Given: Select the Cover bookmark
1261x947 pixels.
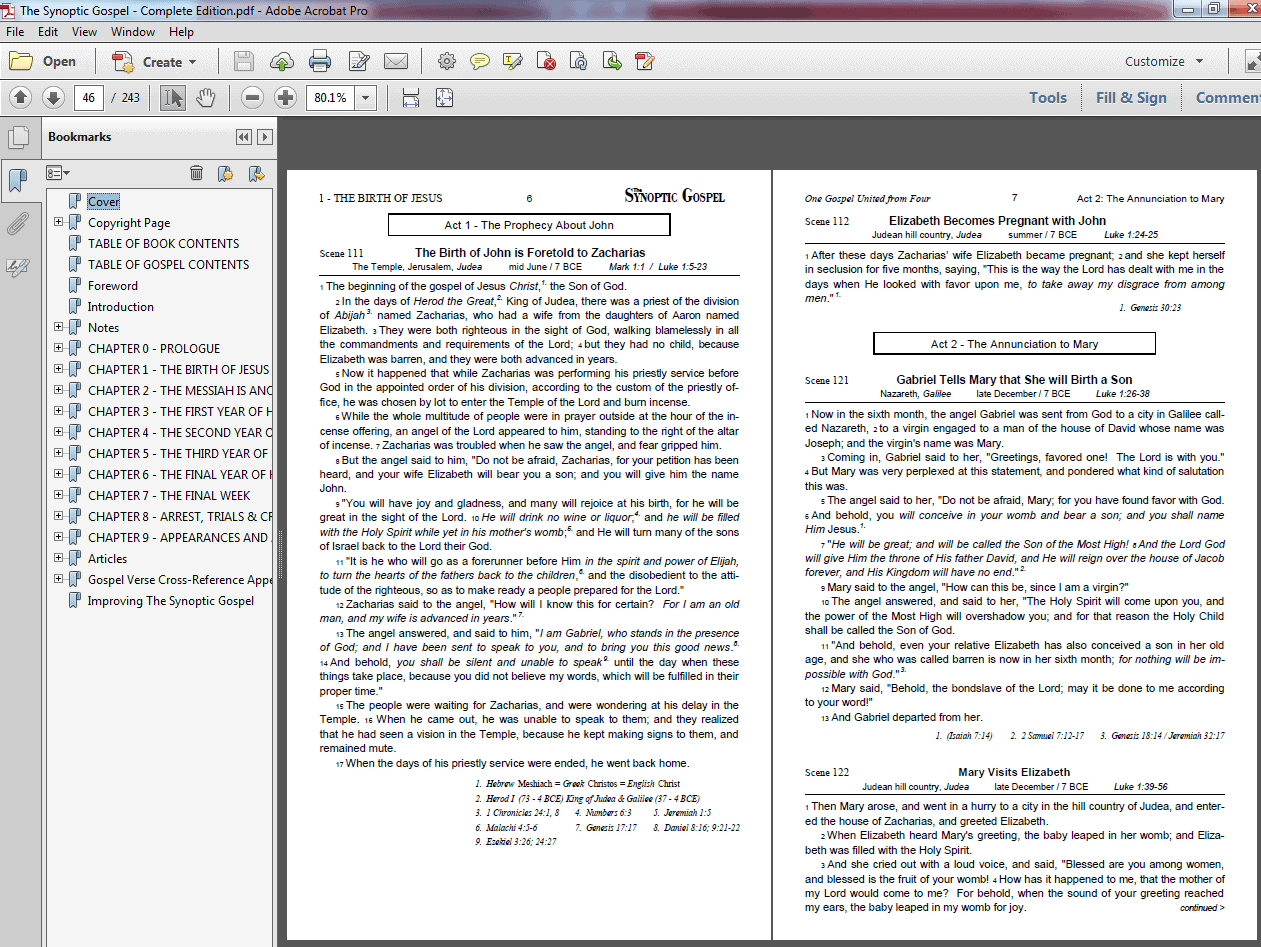Looking at the screenshot, I should pyautogui.click(x=103, y=202).
